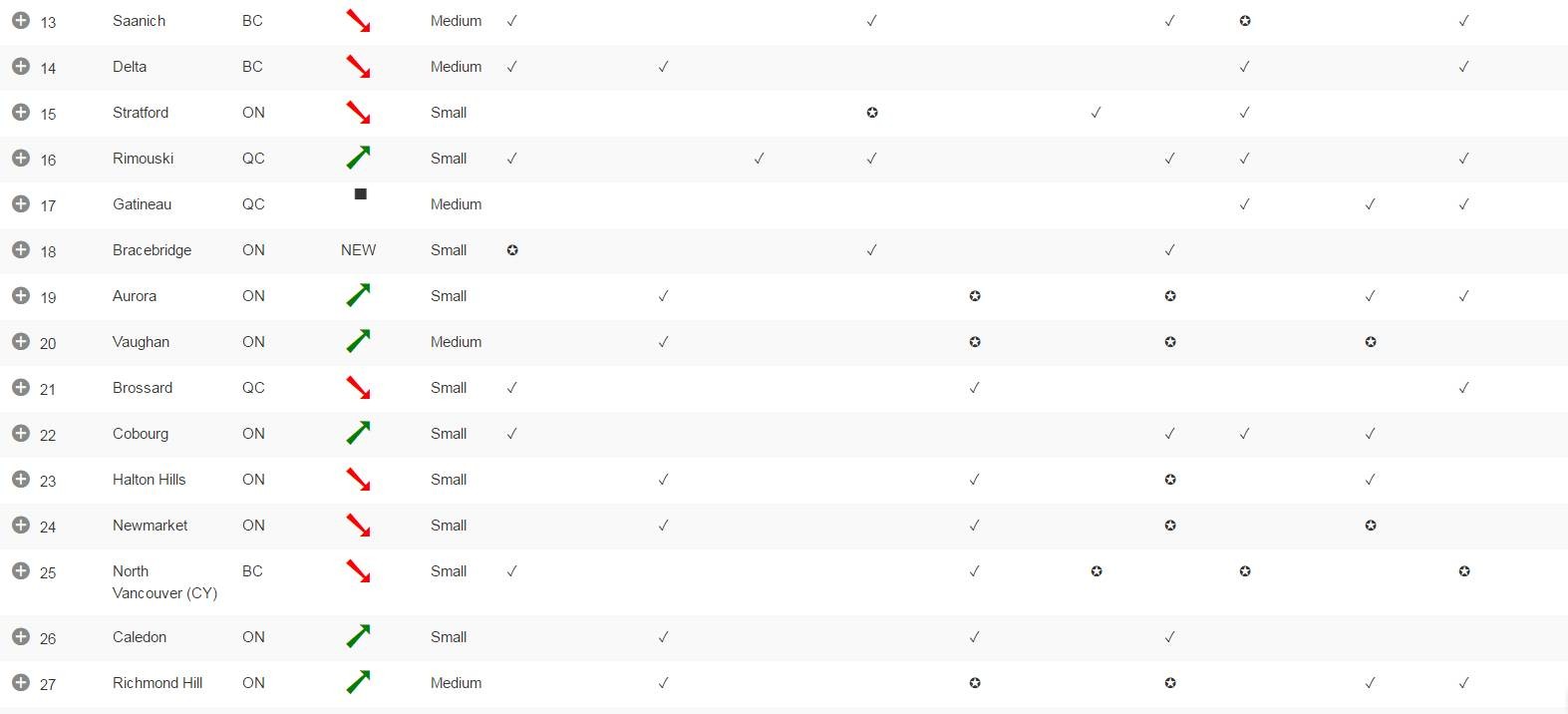
Task: Expand the Richmond Hill row
Action: [x=20, y=682]
